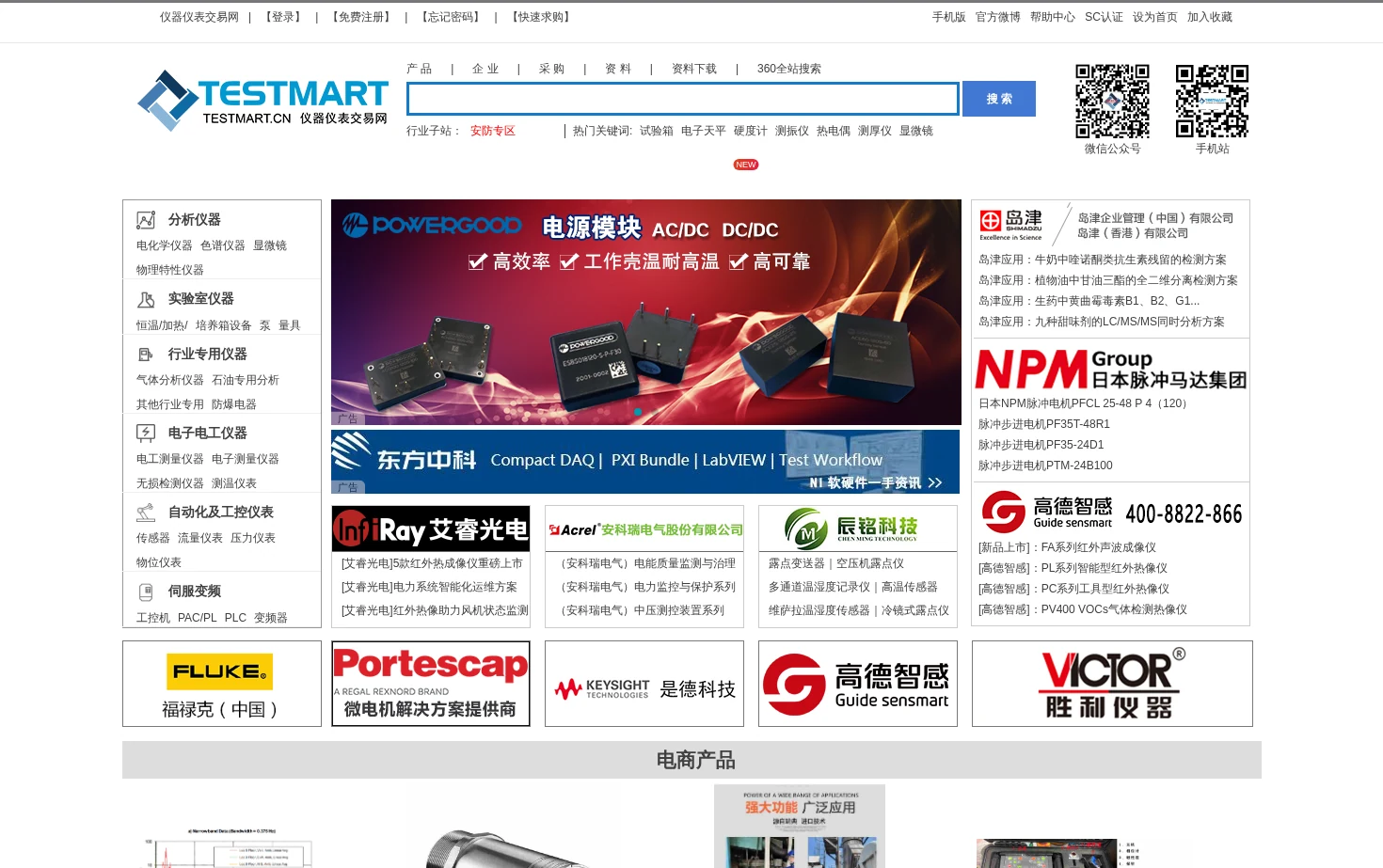Viewport: 1383px width, 868px height.
Task: Open the 【登录】 login link
Action: tap(283, 17)
